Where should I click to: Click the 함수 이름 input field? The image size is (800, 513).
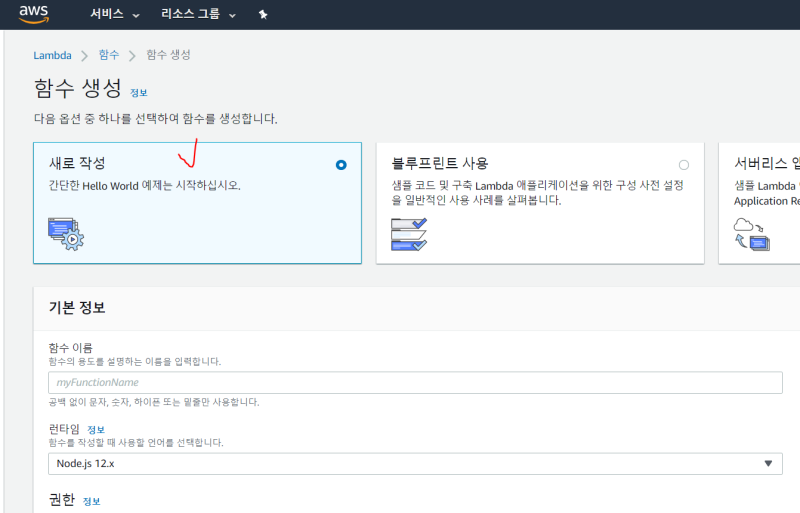point(415,383)
